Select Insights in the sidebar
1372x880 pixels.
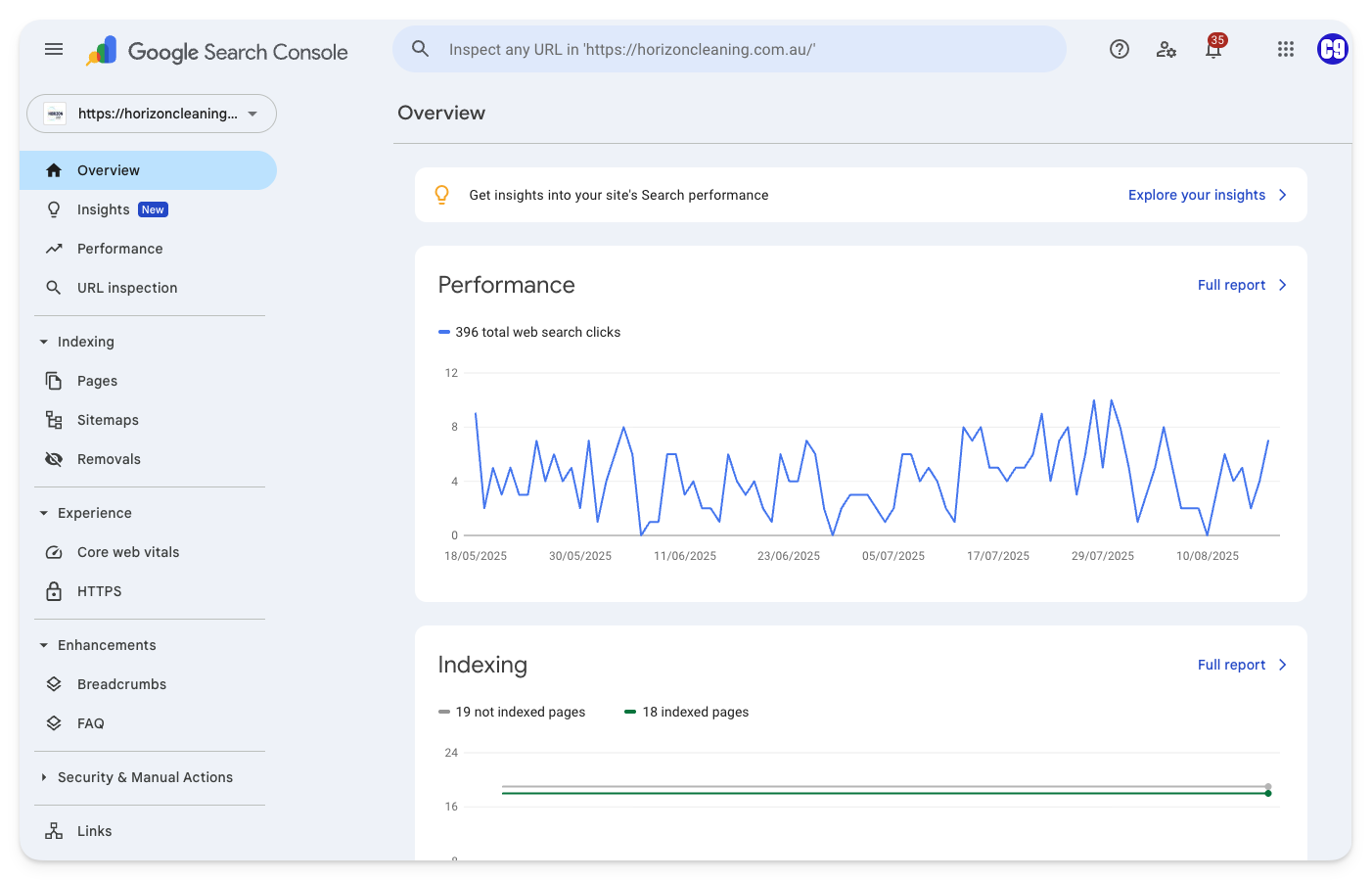[x=104, y=209]
